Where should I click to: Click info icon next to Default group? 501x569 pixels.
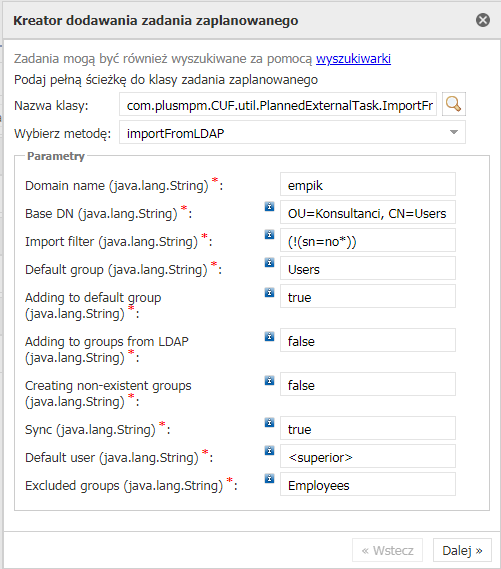pos(269,262)
